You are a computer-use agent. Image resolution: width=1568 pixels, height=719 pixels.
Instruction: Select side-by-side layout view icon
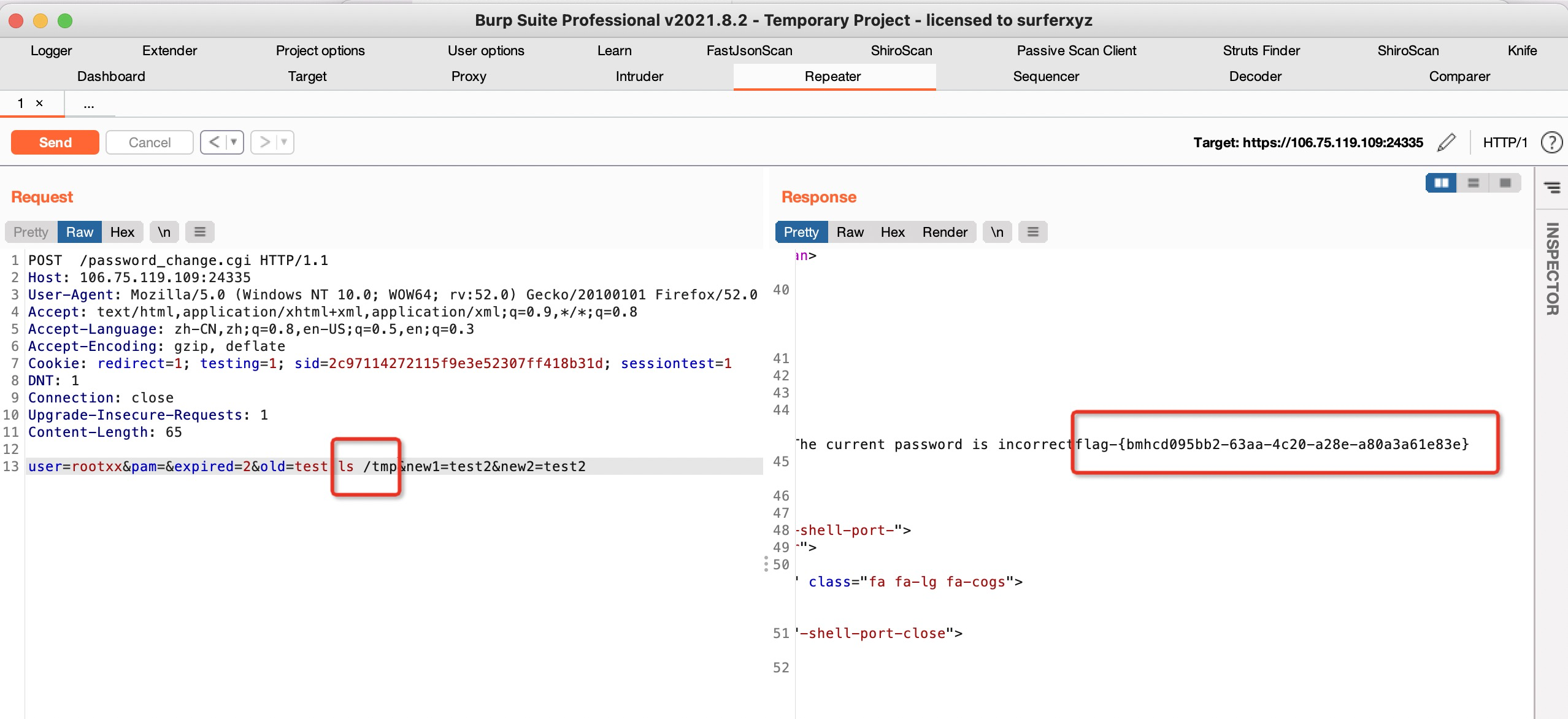pyautogui.click(x=1441, y=183)
